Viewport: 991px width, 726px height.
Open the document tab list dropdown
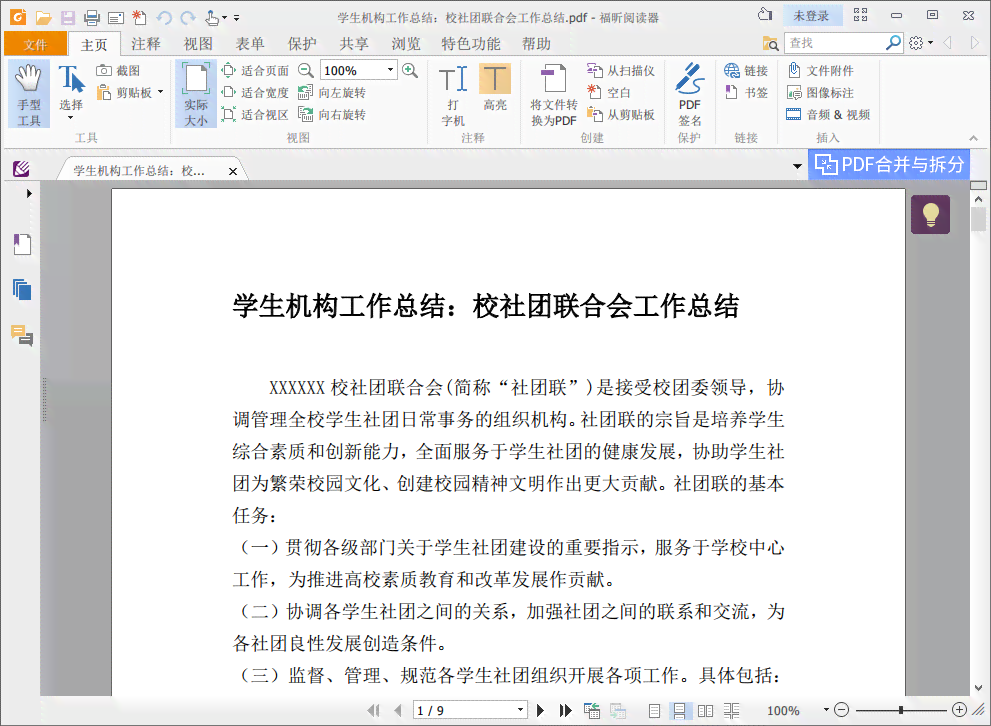coord(797,166)
